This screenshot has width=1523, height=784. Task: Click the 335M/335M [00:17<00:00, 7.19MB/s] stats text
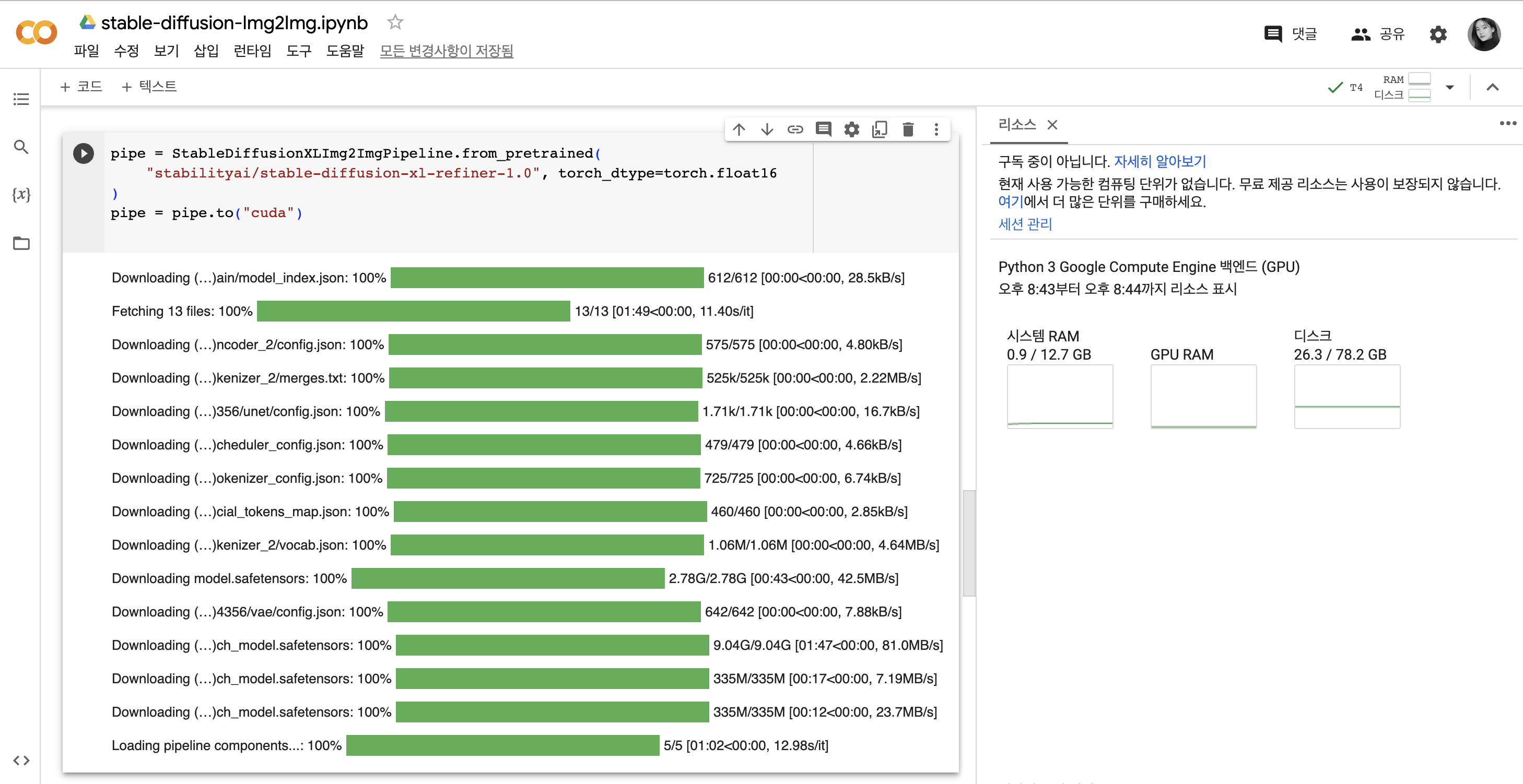pos(825,679)
